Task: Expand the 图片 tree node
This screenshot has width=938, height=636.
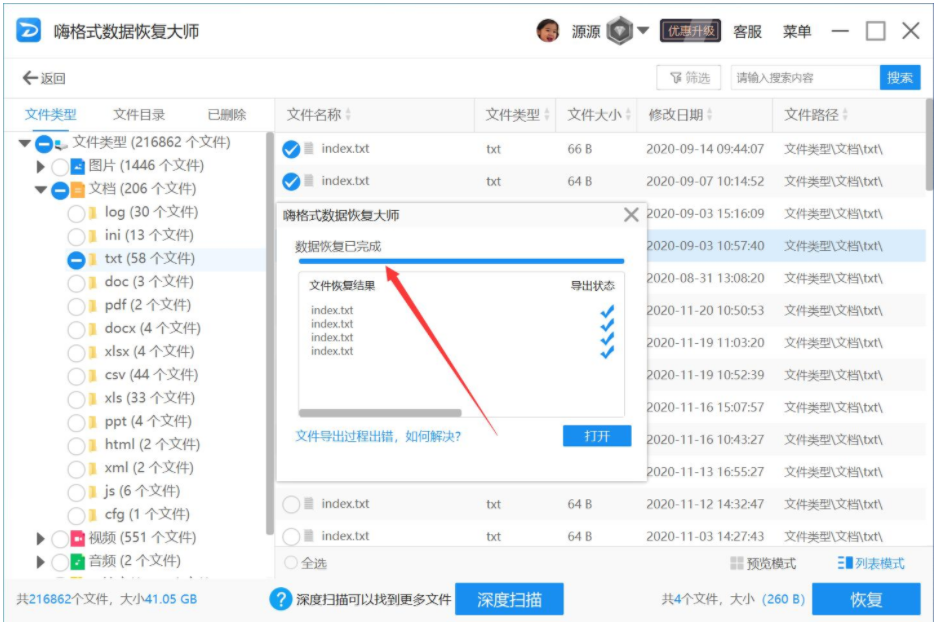Action: (41, 166)
